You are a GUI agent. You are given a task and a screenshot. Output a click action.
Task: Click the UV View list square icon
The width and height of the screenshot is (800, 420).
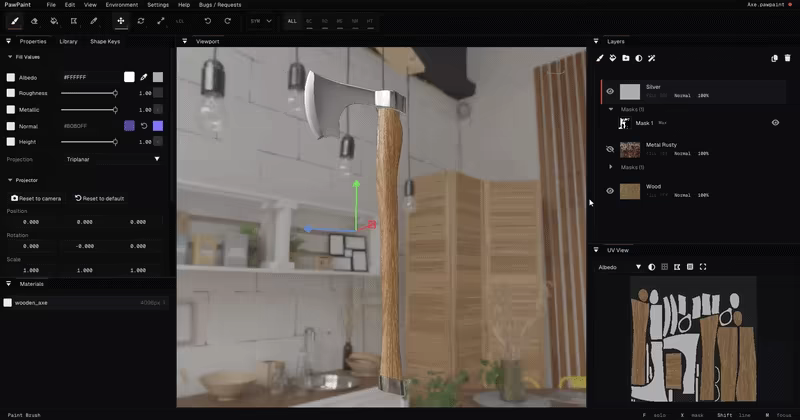tap(690, 267)
